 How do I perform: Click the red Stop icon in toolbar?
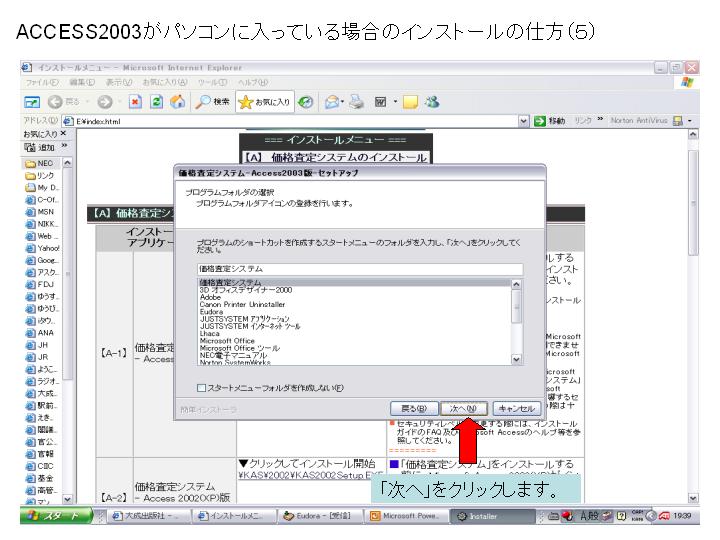(x=135, y=101)
